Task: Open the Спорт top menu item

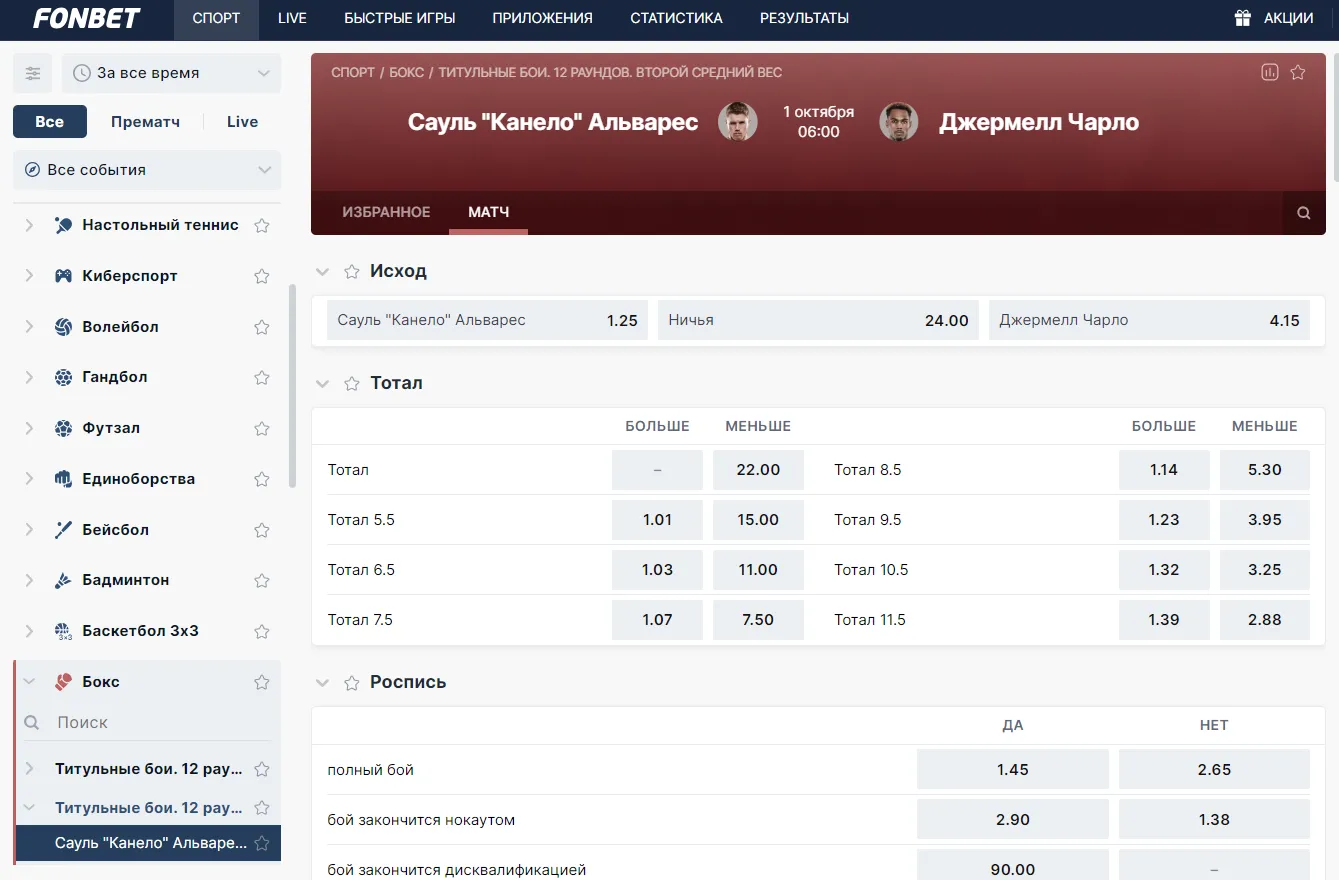Action: [217, 18]
